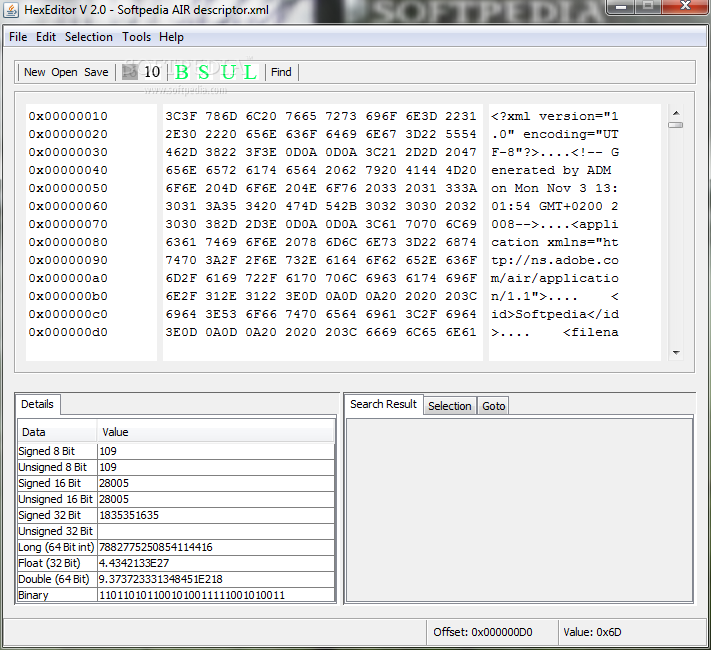Viewport: 711px width, 650px height.
Task: Click hex word 706C in the 0xa0 row
Action: pos(341,278)
